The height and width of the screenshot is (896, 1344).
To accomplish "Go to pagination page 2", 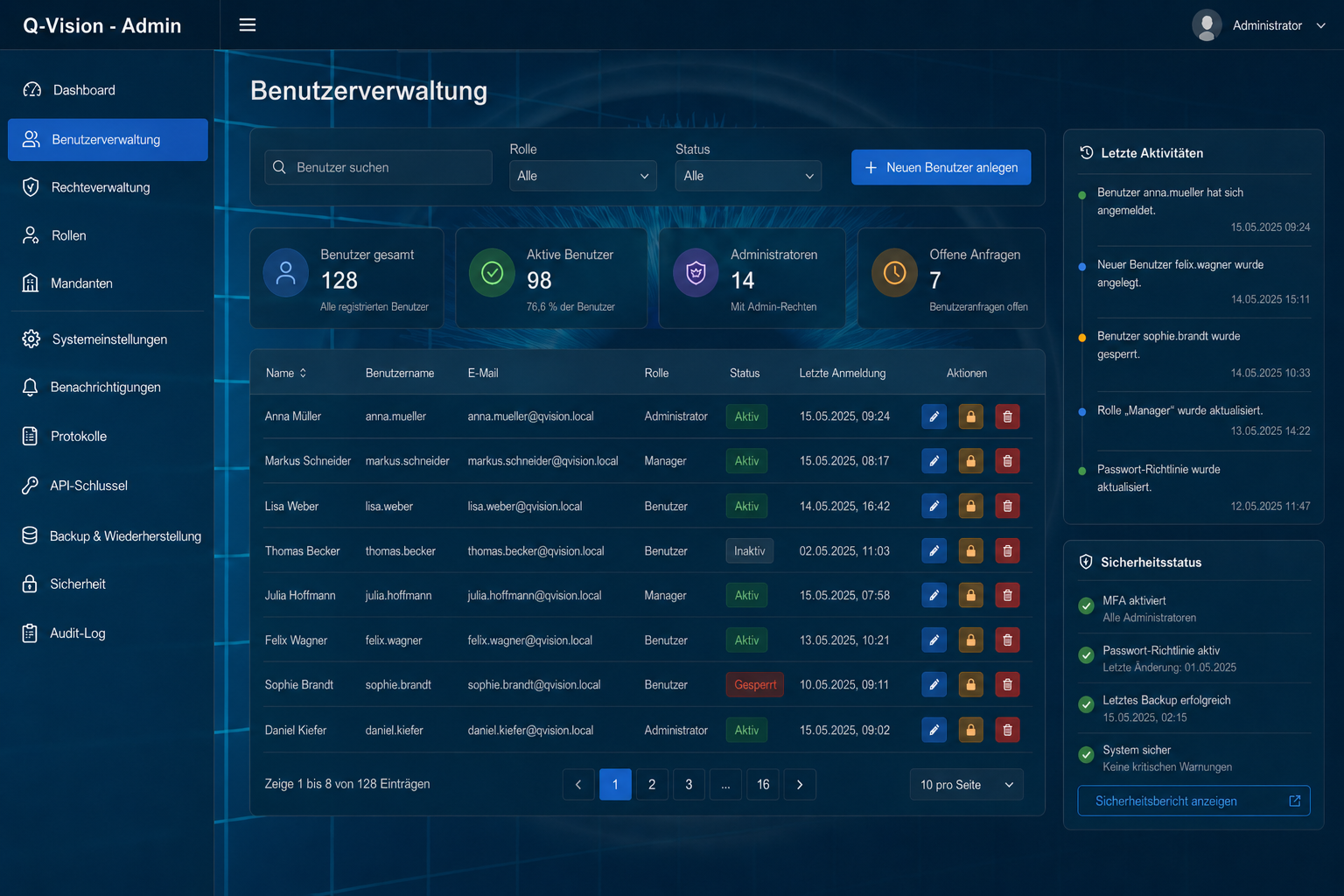I will (x=652, y=785).
